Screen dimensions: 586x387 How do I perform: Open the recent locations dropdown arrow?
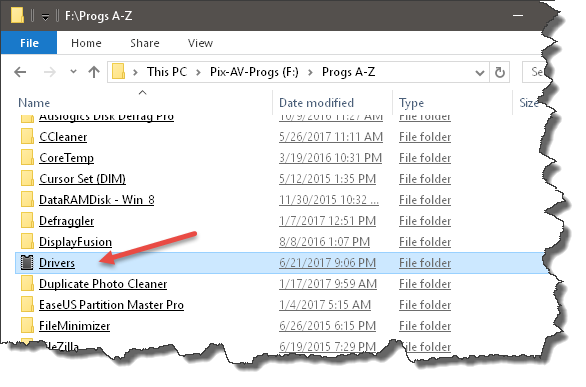point(73,71)
